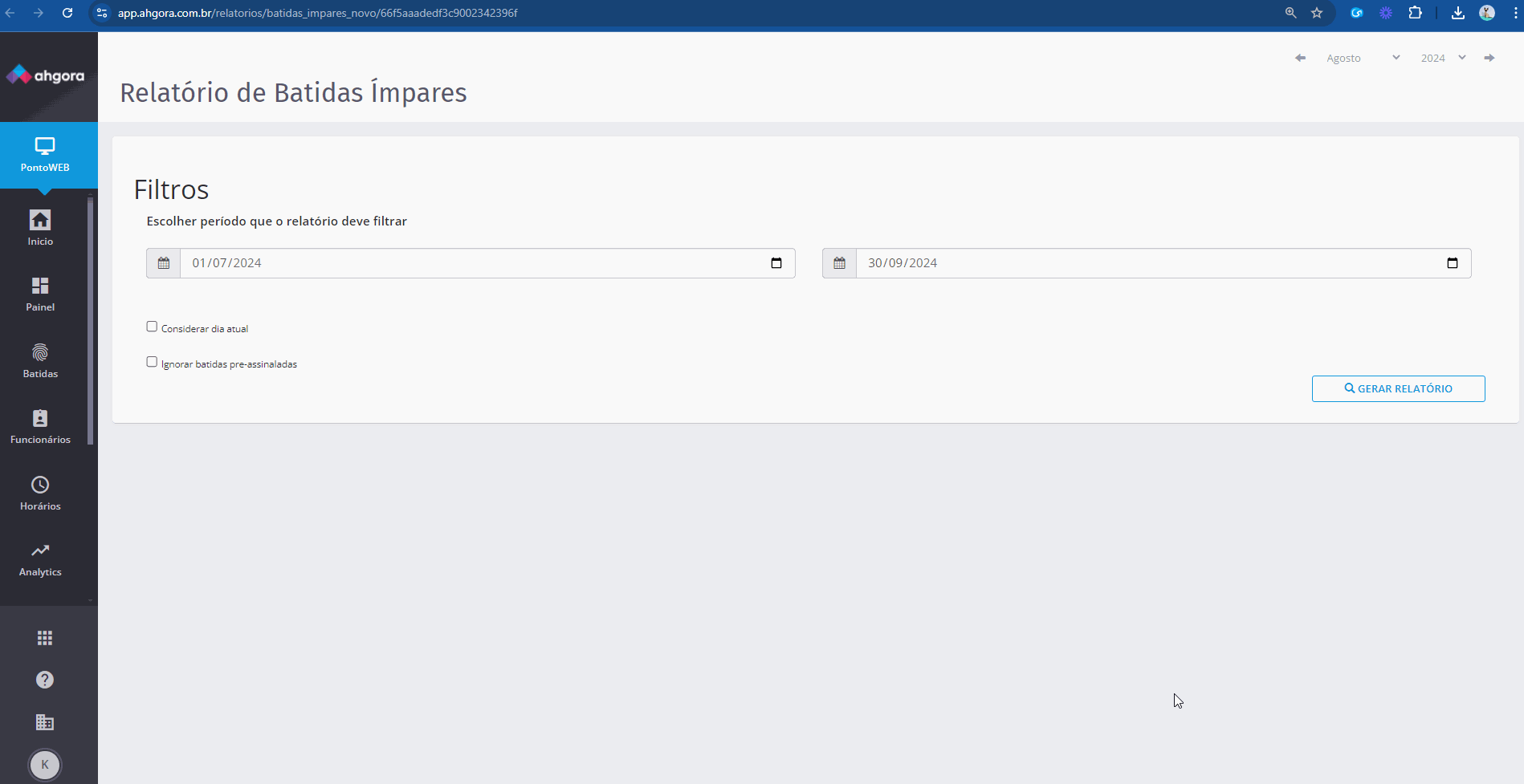Screen dimensions: 1524x784
Task: Click the company building icon in sidebar
Action: [45, 722]
